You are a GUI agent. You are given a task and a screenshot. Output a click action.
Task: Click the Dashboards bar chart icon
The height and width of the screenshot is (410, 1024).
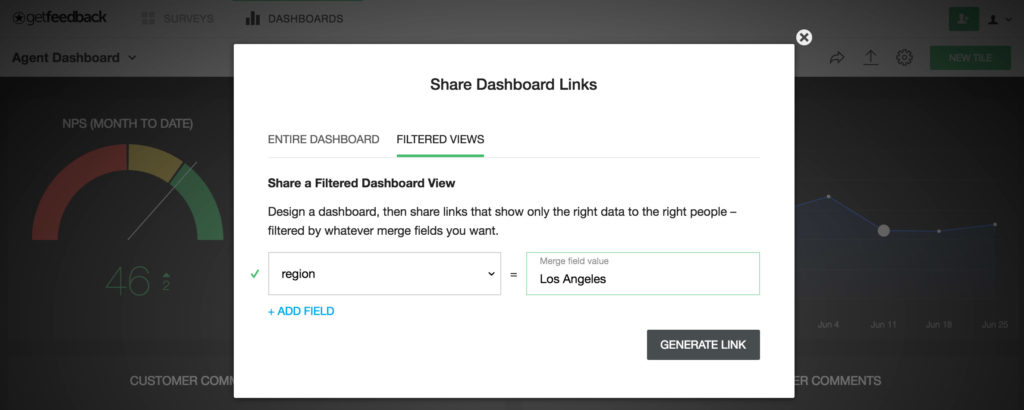click(253, 19)
